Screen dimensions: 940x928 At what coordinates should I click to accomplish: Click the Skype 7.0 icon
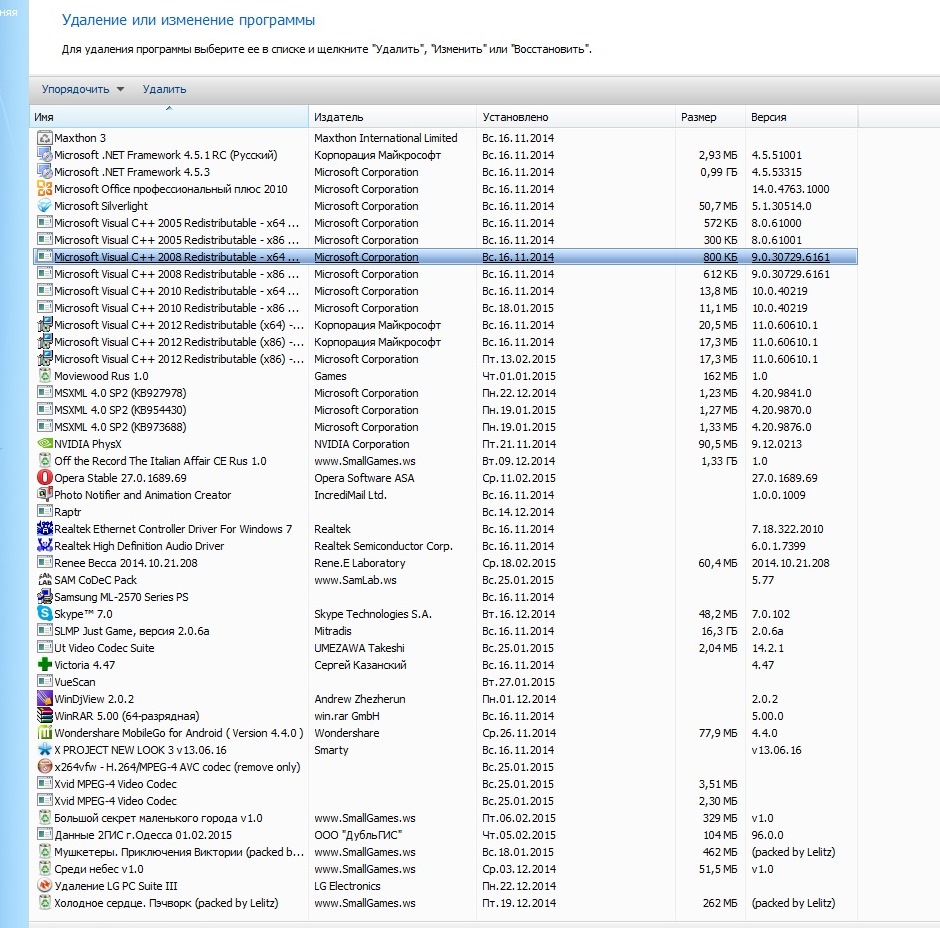click(44, 614)
